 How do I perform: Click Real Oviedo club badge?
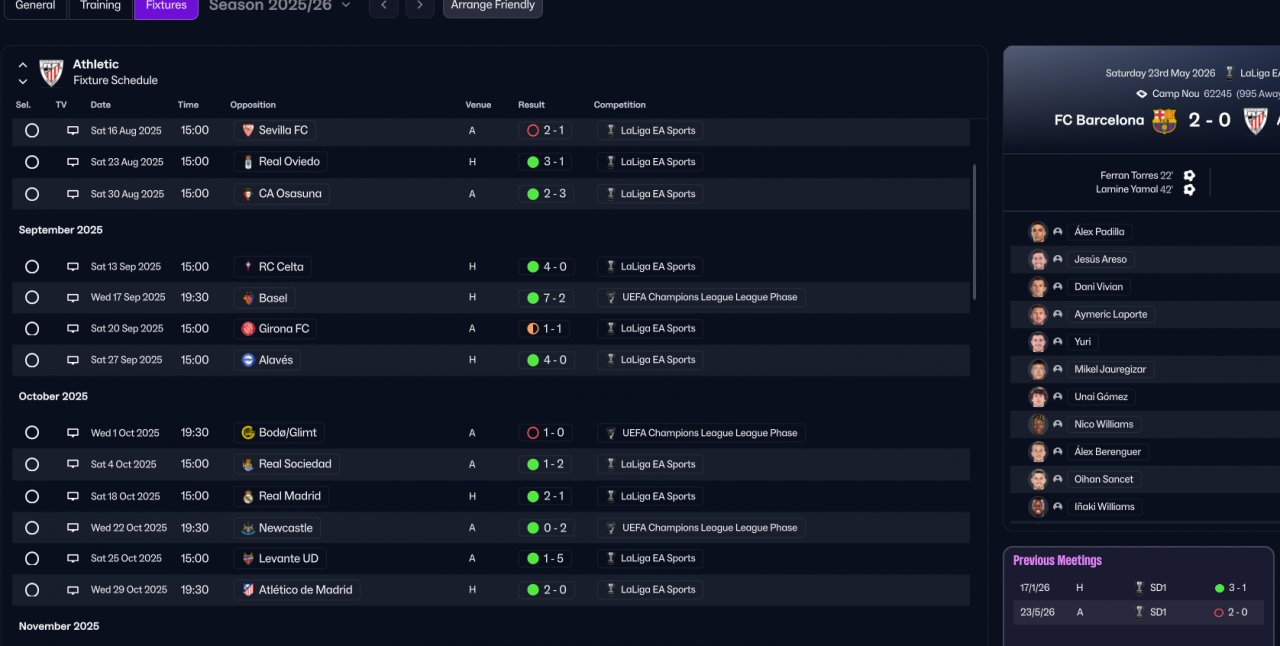click(248, 162)
